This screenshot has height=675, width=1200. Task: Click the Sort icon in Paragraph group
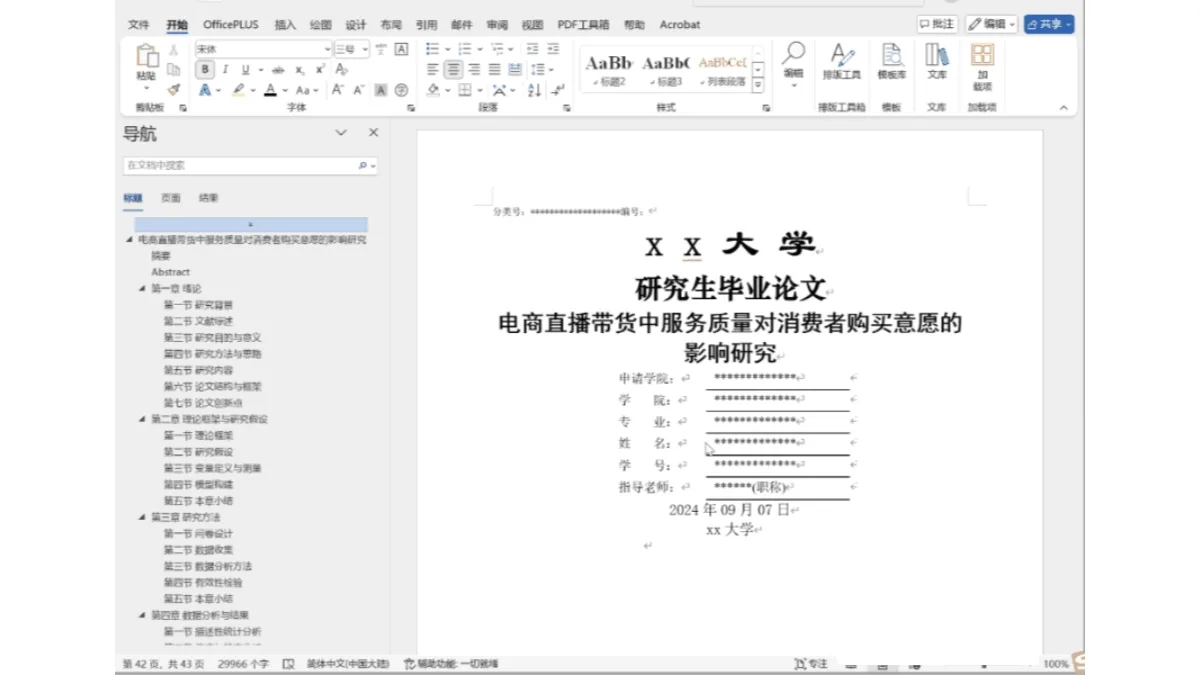point(533,90)
